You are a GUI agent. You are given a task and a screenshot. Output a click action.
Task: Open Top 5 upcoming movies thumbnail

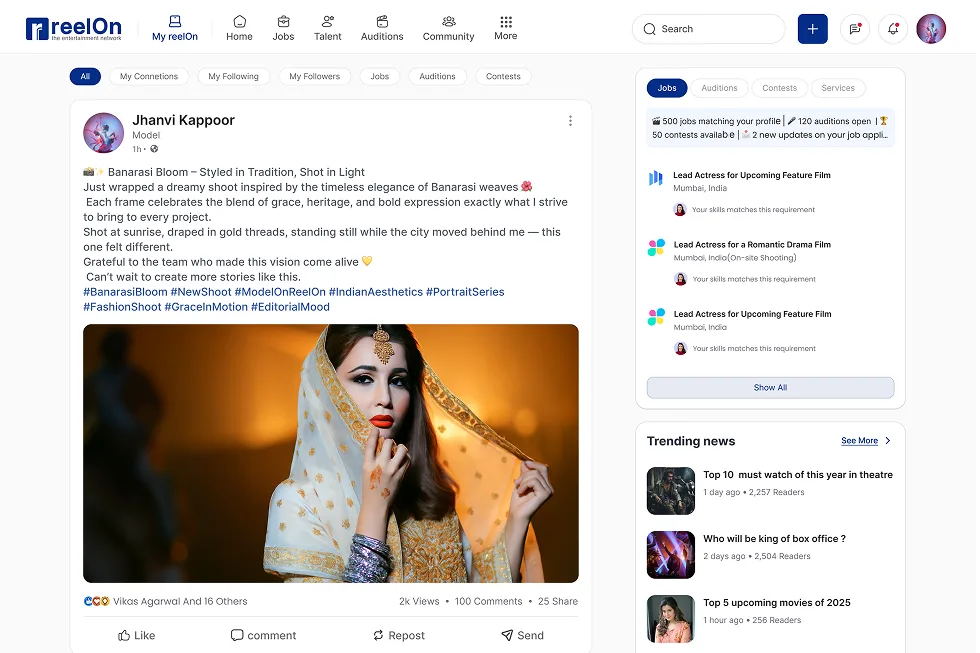[x=670, y=619]
